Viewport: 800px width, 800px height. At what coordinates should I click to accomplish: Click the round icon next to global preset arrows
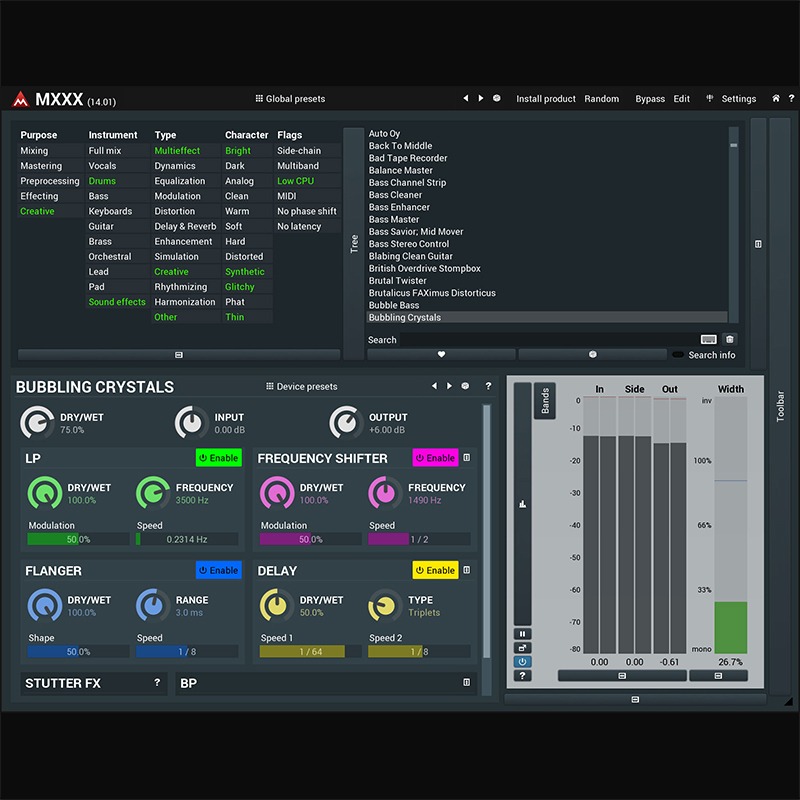tap(496, 98)
